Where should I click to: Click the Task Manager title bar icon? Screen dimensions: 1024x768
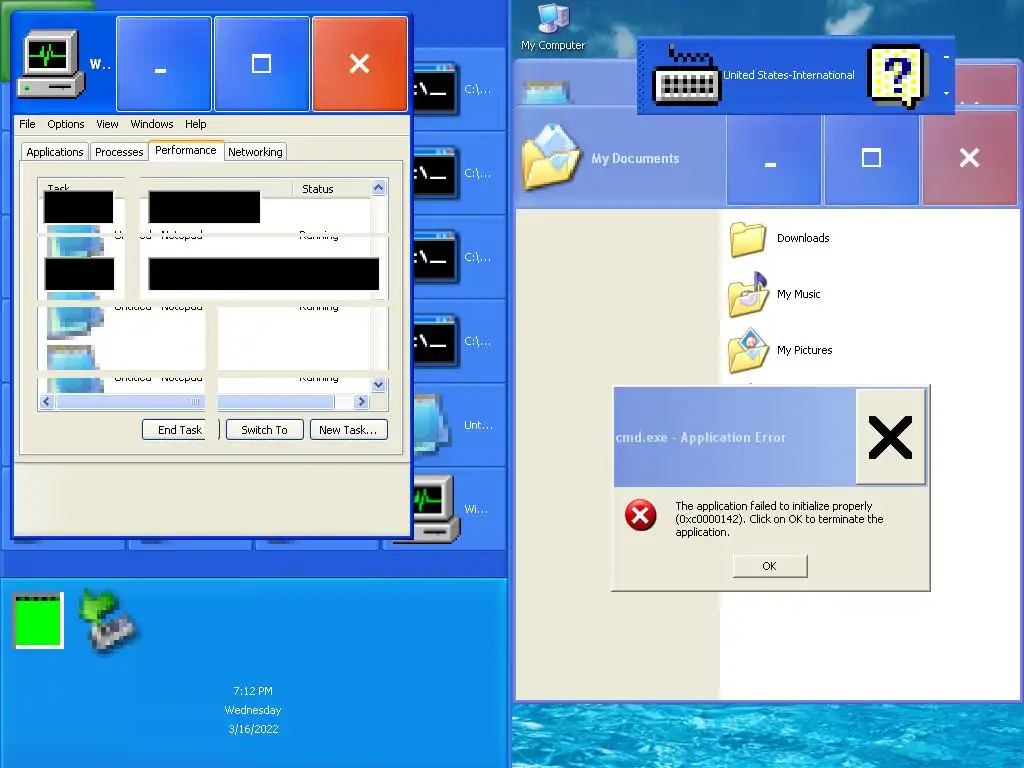(x=51, y=64)
